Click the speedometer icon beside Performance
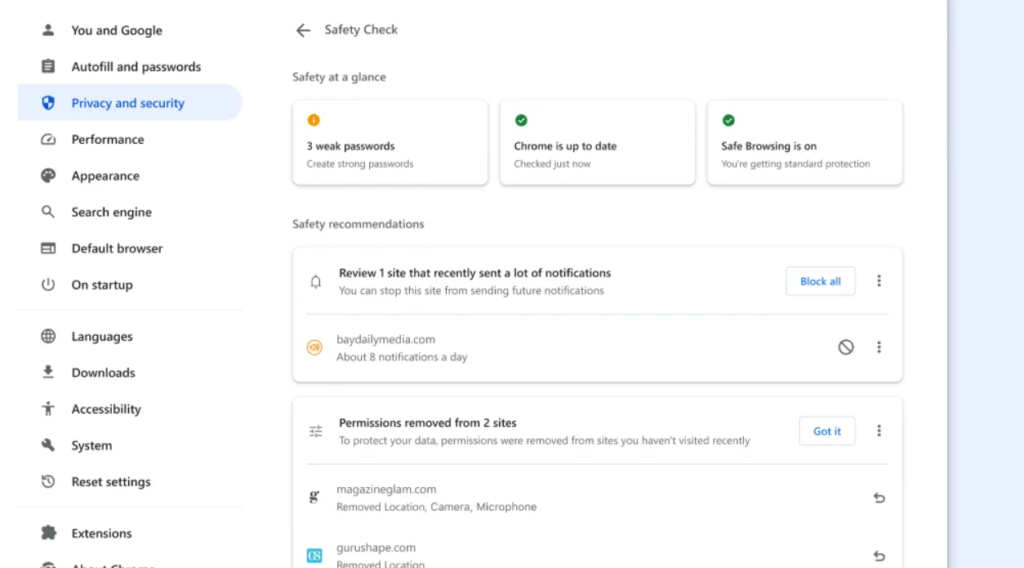 coord(48,139)
